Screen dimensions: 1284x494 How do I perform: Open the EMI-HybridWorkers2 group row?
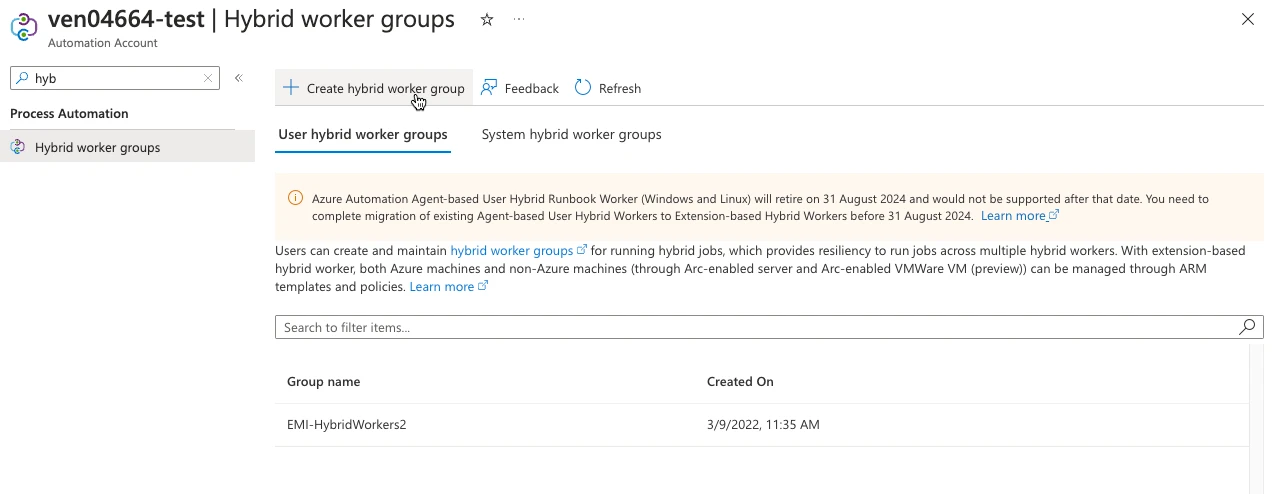pyautogui.click(x=347, y=425)
